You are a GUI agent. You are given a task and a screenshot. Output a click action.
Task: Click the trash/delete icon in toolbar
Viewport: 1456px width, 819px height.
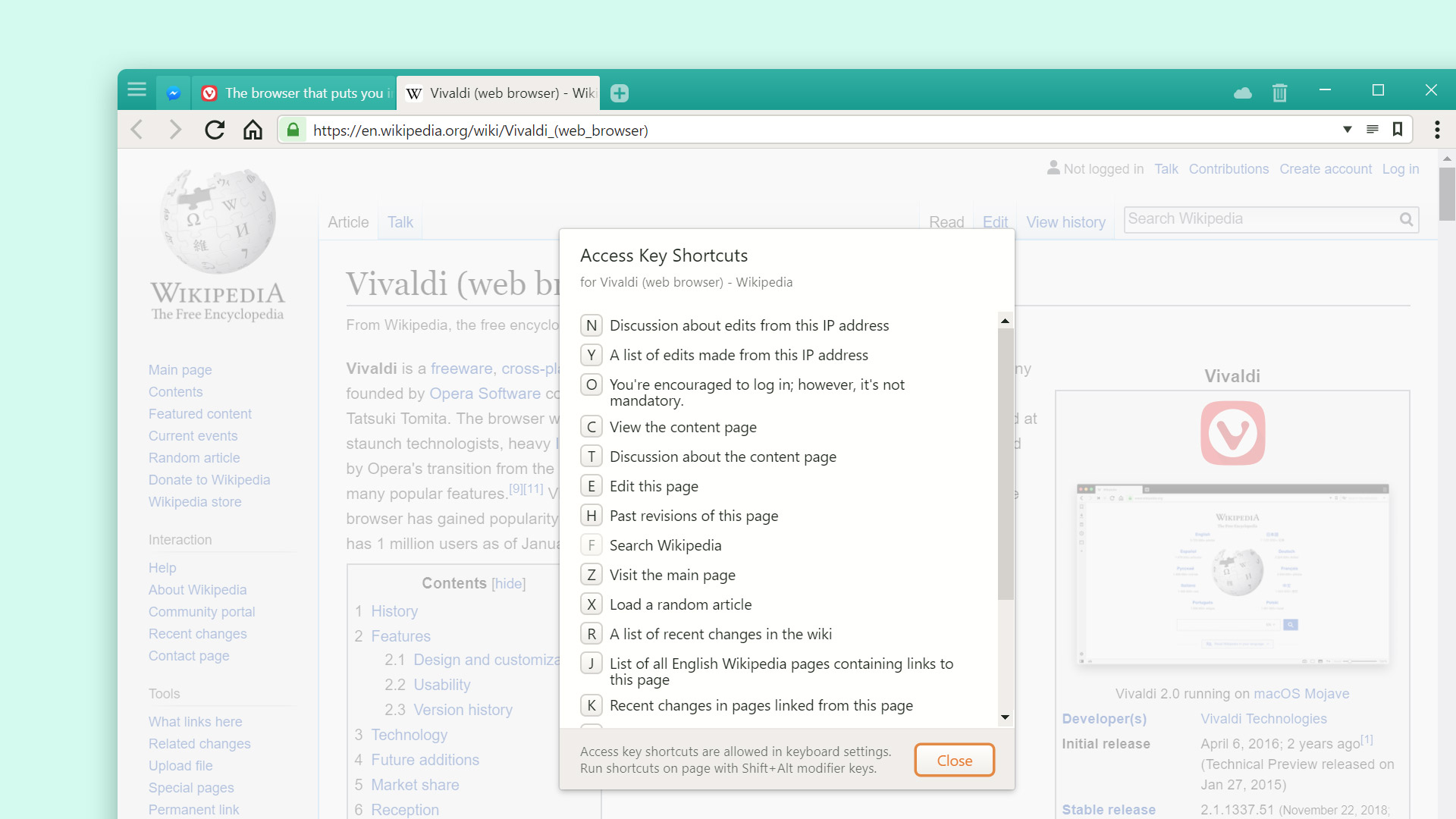pyautogui.click(x=1278, y=92)
